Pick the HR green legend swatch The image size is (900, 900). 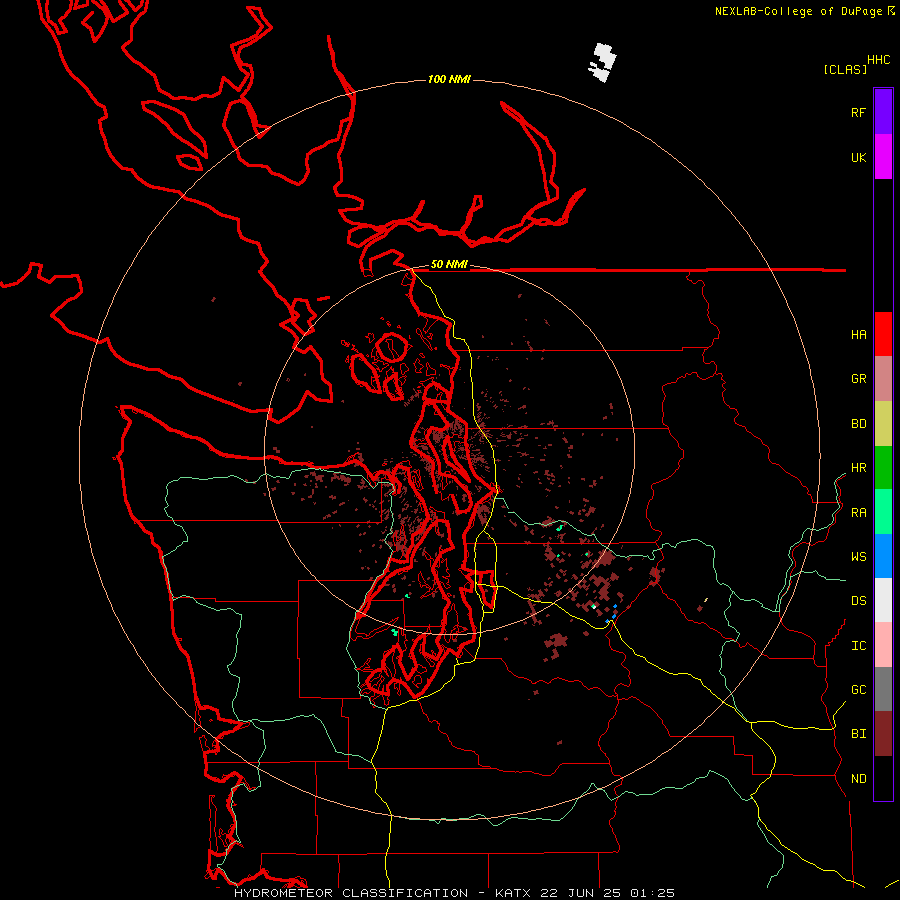click(883, 468)
